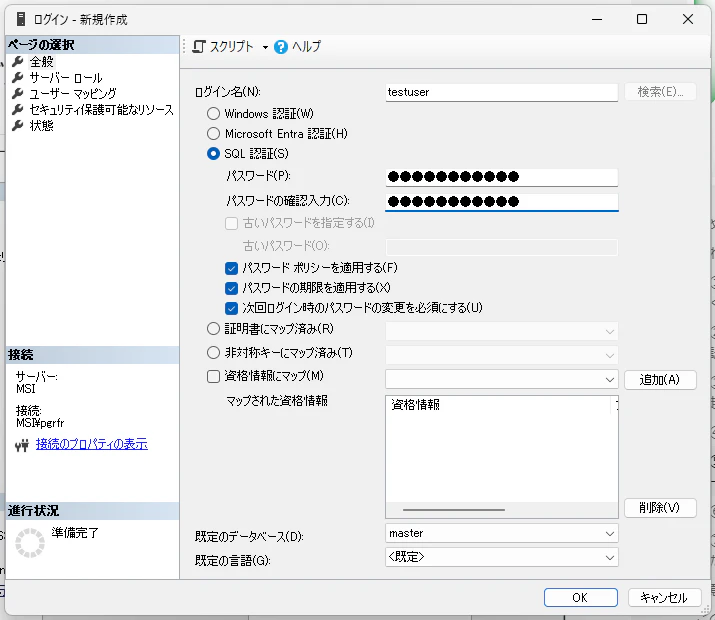Toggle パスワード ポリシーを適用する(F) checkbox
Screen dimensions: 715x620
click(x=231, y=268)
